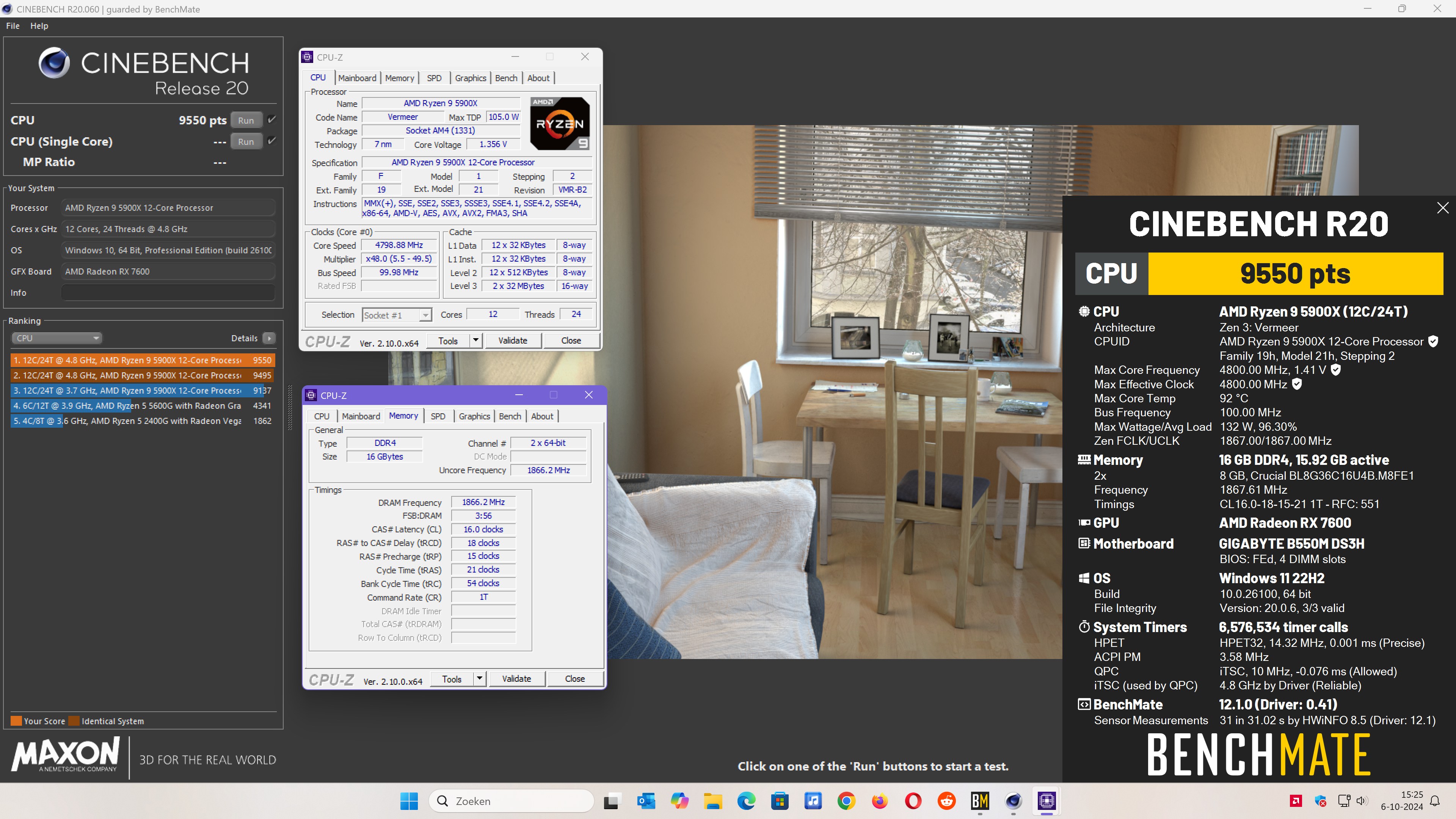1456x819 pixels.
Task: Select ranking row Ryzen 5 2400G 1862
Action: click(x=143, y=421)
